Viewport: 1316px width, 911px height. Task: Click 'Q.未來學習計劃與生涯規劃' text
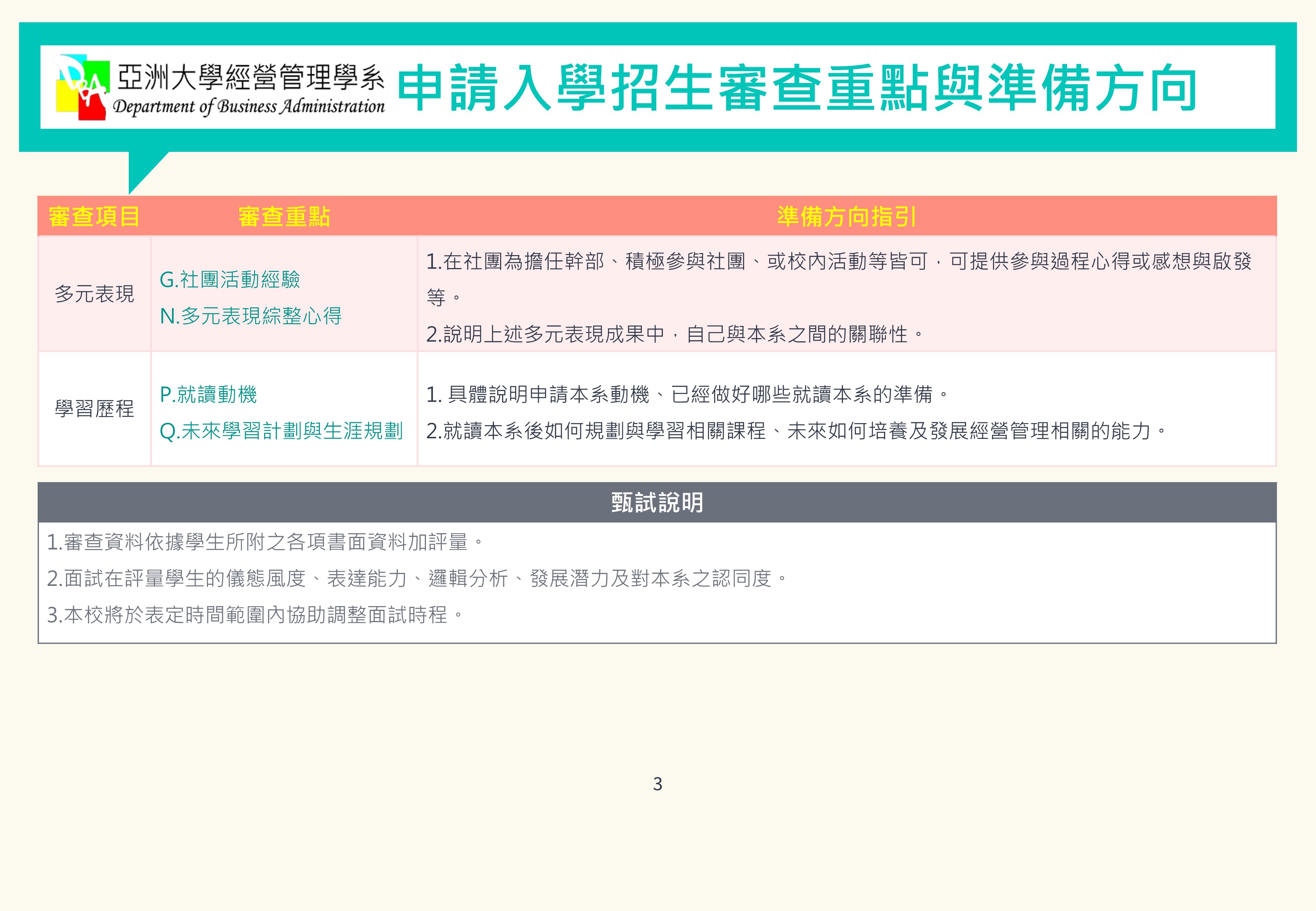pos(281,431)
